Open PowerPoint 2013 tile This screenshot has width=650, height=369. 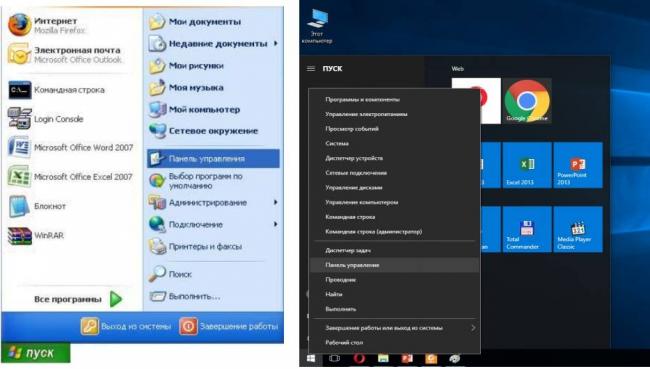[x=578, y=165]
